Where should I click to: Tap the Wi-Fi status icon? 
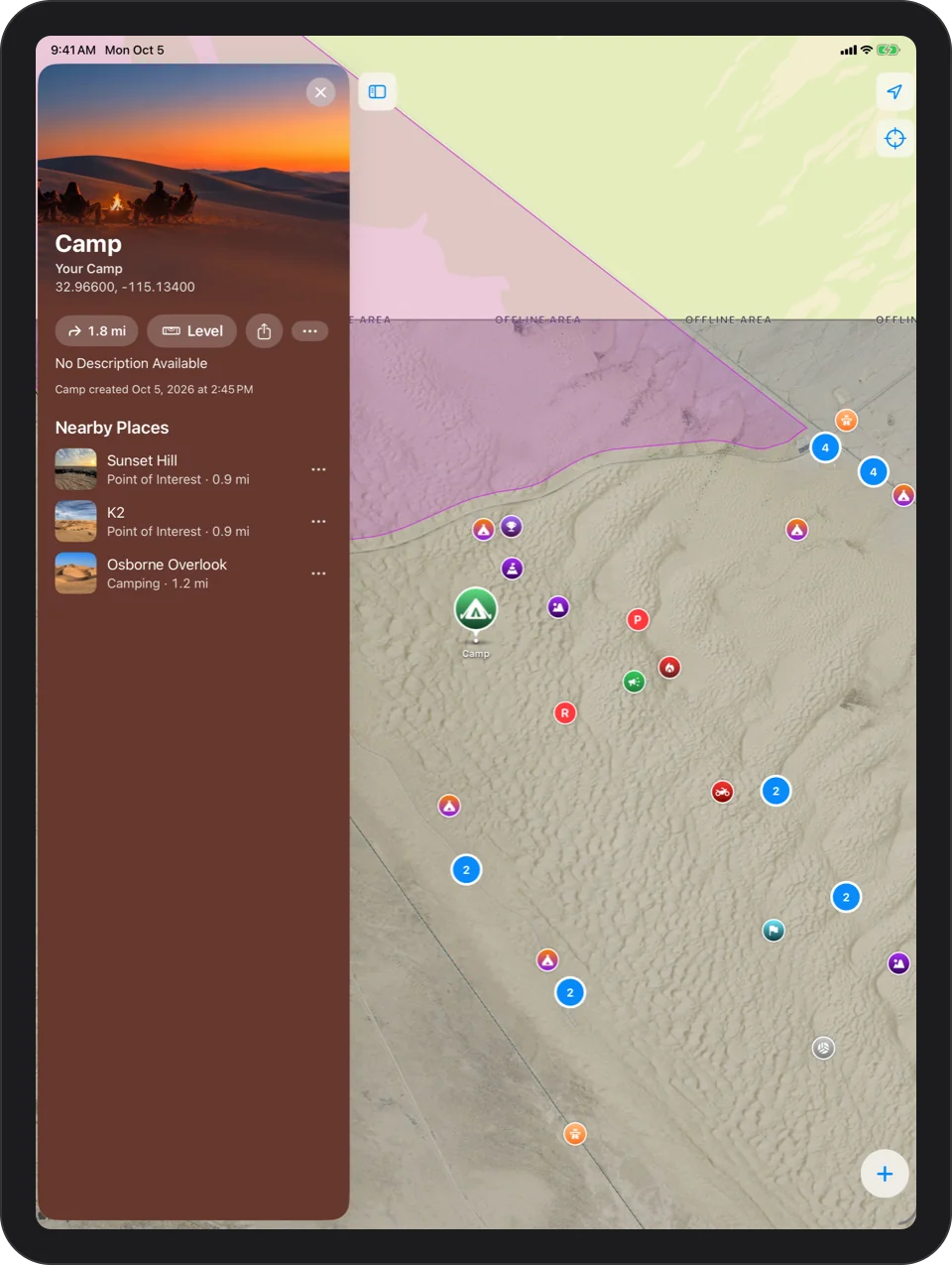tap(867, 50)
